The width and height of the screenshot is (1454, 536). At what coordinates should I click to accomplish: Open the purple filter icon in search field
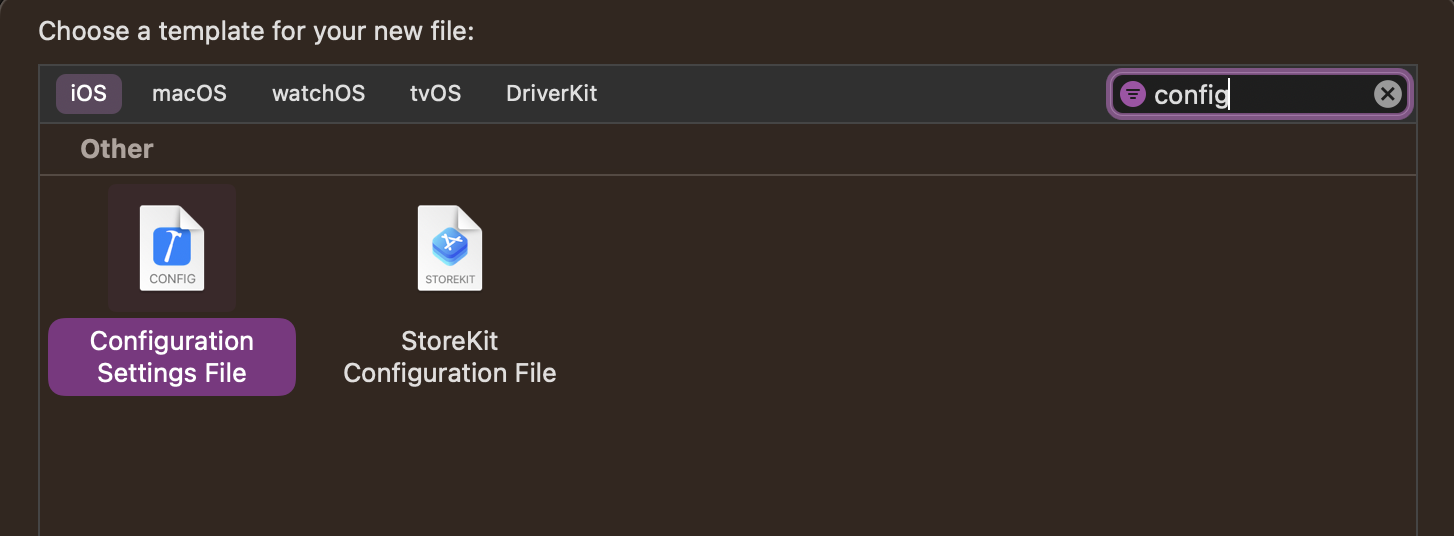(1132, 94)
